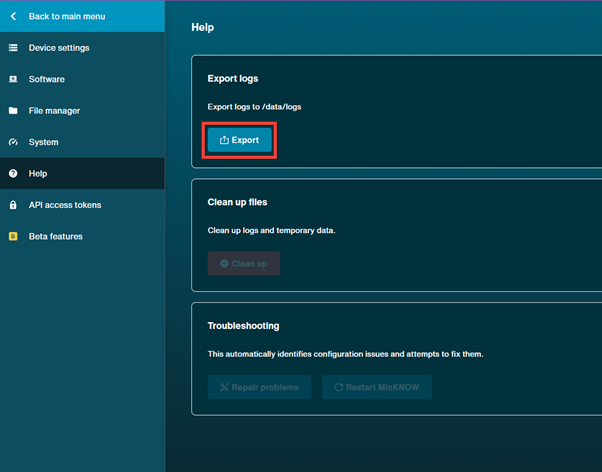Open Device settings text in sidebar
The width and height of the screenshot is (602, 472).
click(x=59, y=48)
